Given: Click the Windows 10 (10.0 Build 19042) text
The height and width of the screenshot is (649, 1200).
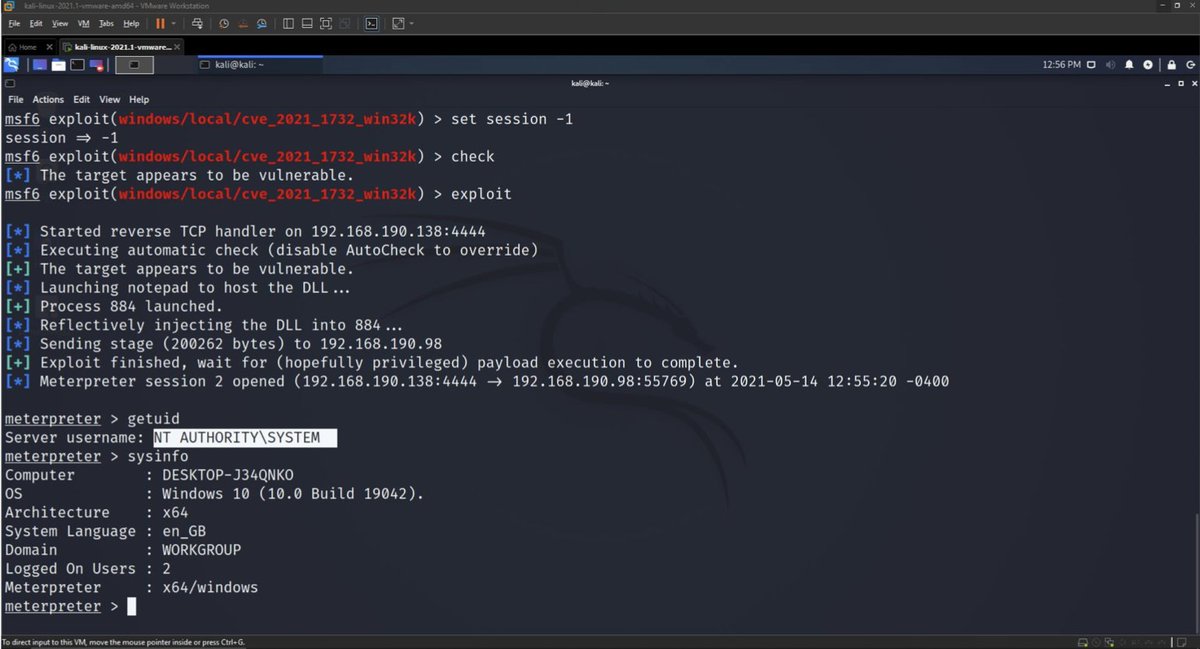Looking at the screenshot, I should 293,494.
